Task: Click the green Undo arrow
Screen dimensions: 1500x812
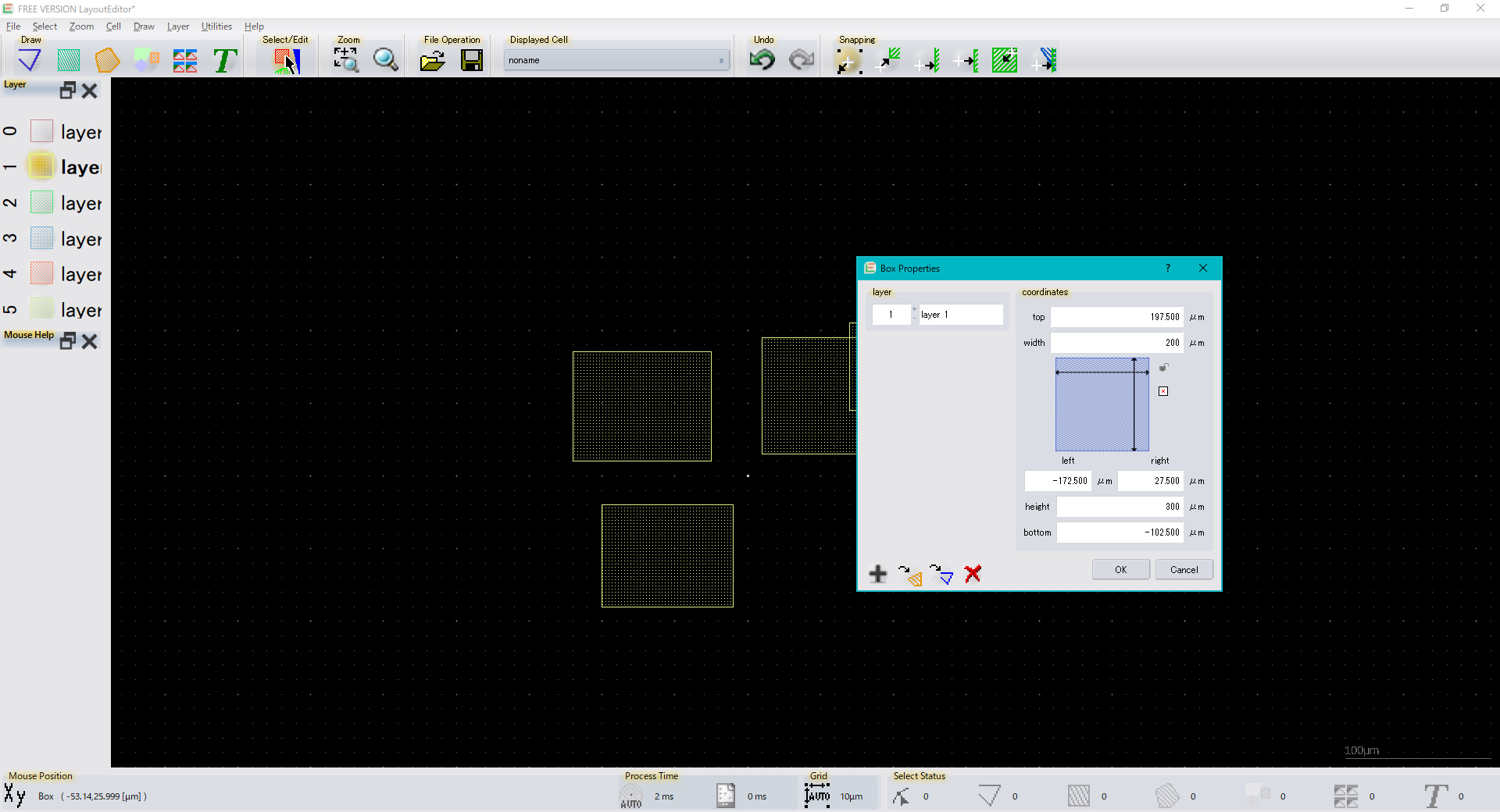Action: (x=762, y=60)
